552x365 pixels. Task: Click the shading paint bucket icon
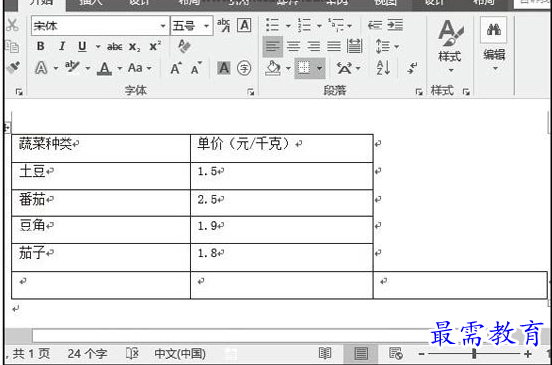click(273, 68)
